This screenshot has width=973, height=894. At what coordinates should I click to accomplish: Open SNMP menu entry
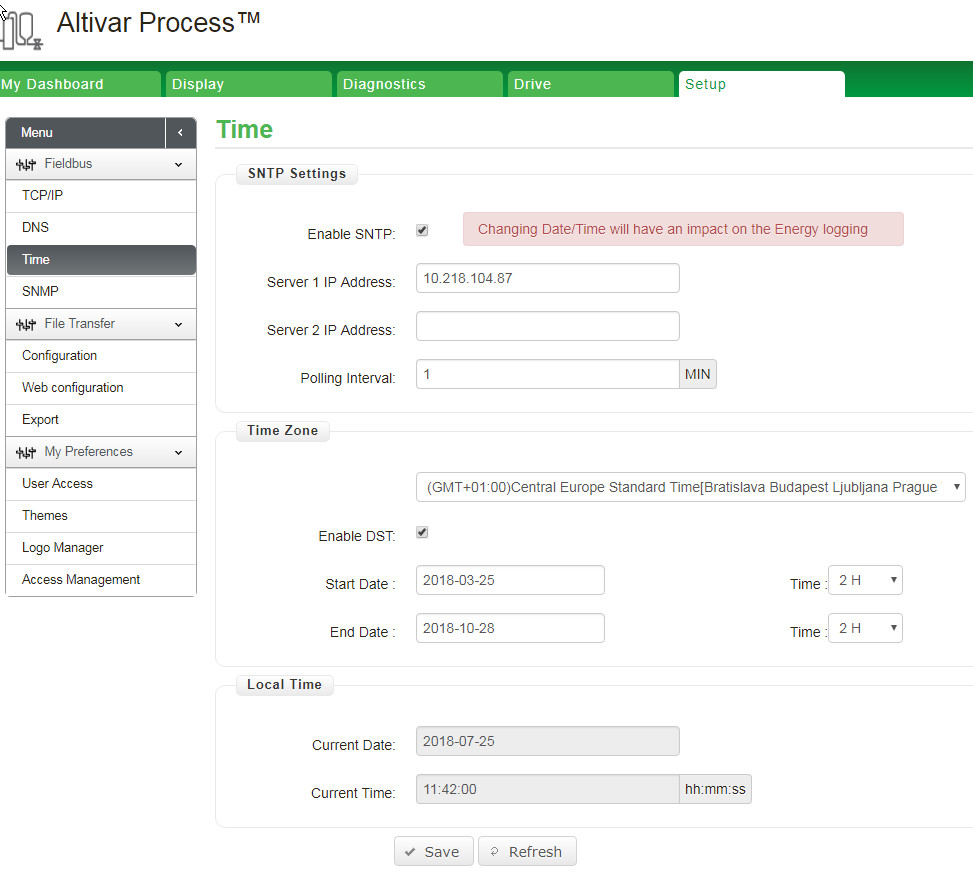click(x=101, y=292)
